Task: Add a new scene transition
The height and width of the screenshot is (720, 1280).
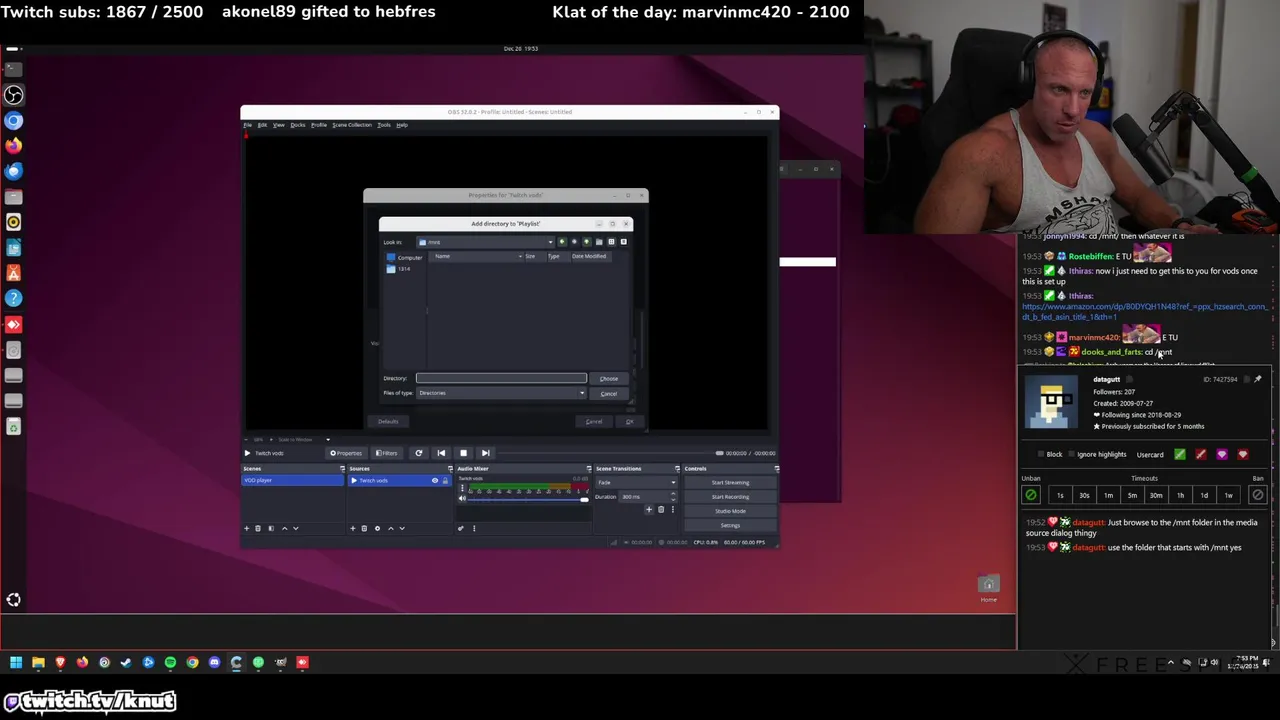Action: [649, 510]
